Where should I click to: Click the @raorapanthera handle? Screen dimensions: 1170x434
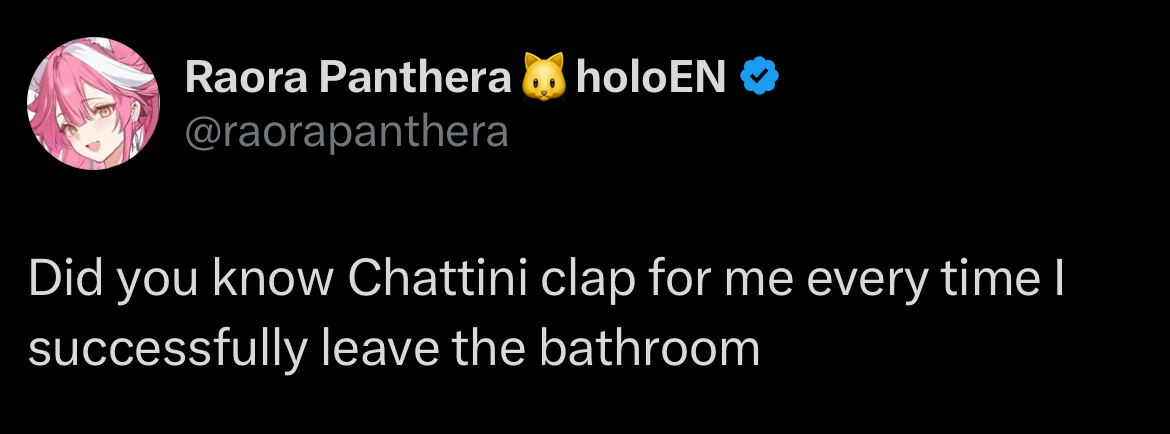346,131
